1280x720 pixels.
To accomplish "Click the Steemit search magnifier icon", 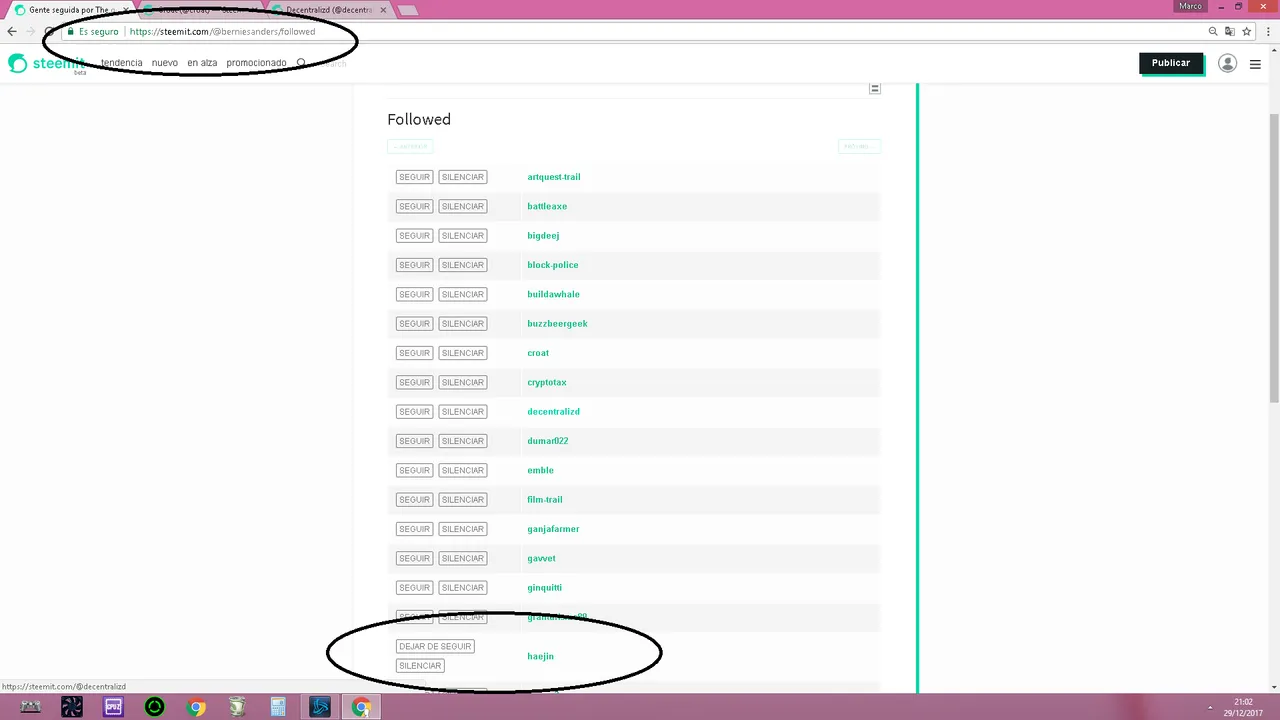I will tap(301, 63).
